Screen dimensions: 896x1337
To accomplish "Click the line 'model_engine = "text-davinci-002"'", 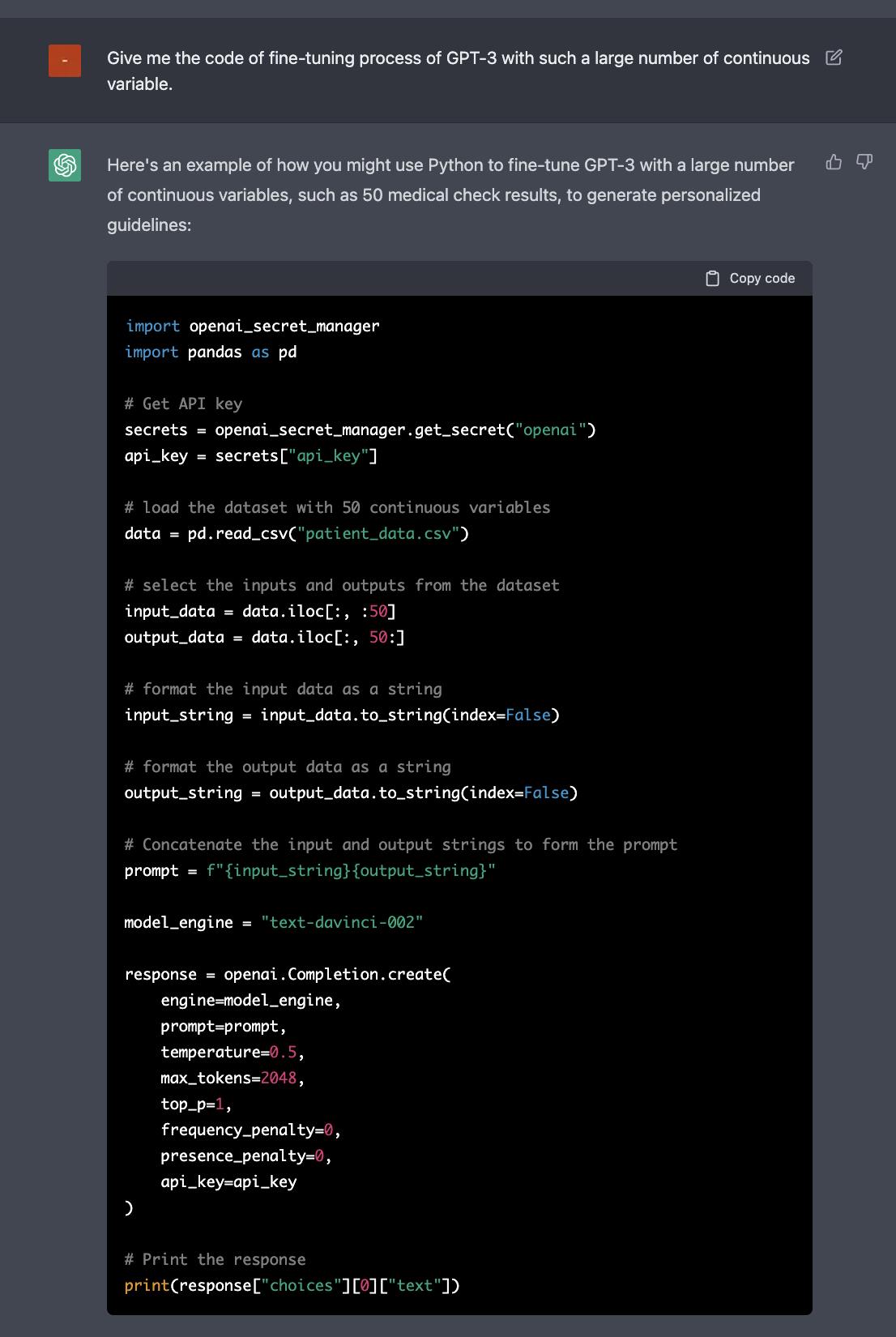I will tap(274, 922).
